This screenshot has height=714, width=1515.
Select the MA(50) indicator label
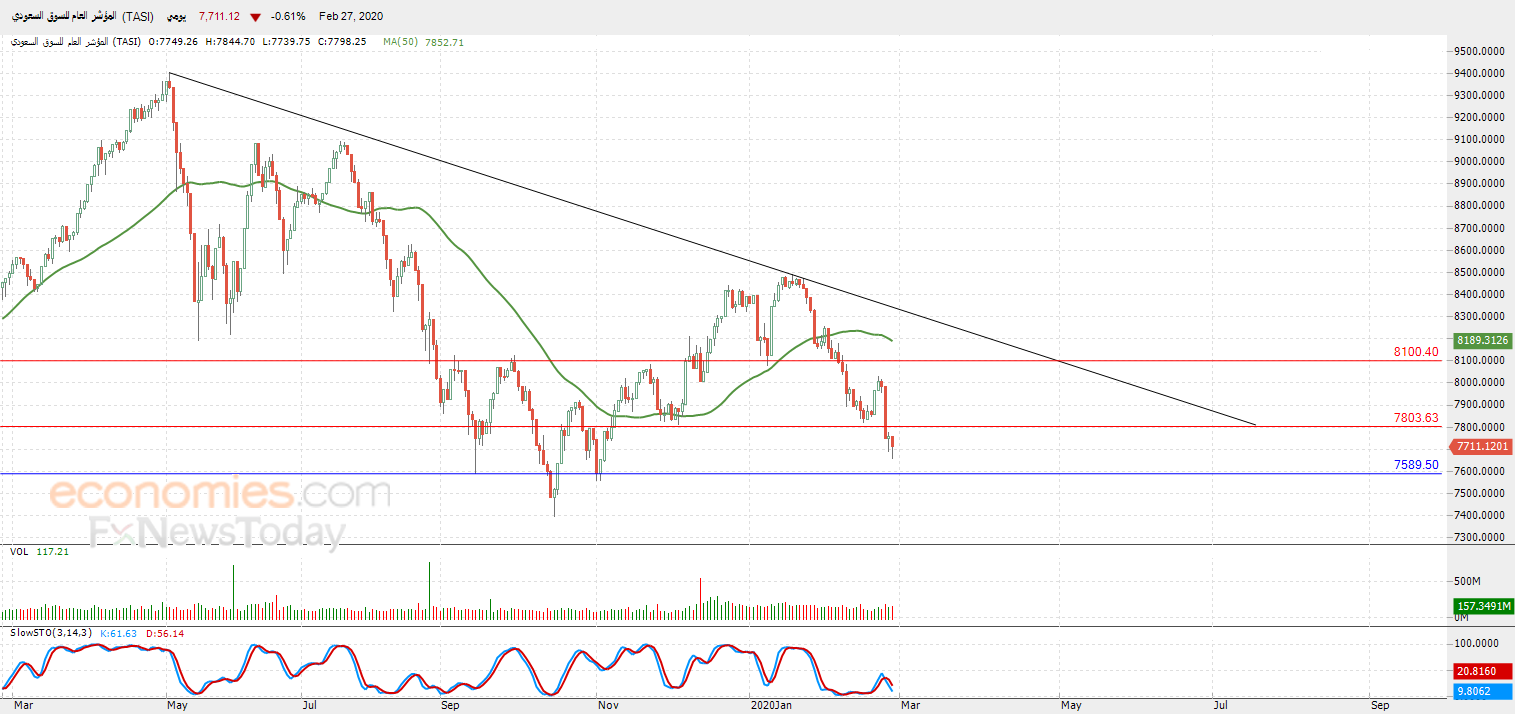(402, 42)
